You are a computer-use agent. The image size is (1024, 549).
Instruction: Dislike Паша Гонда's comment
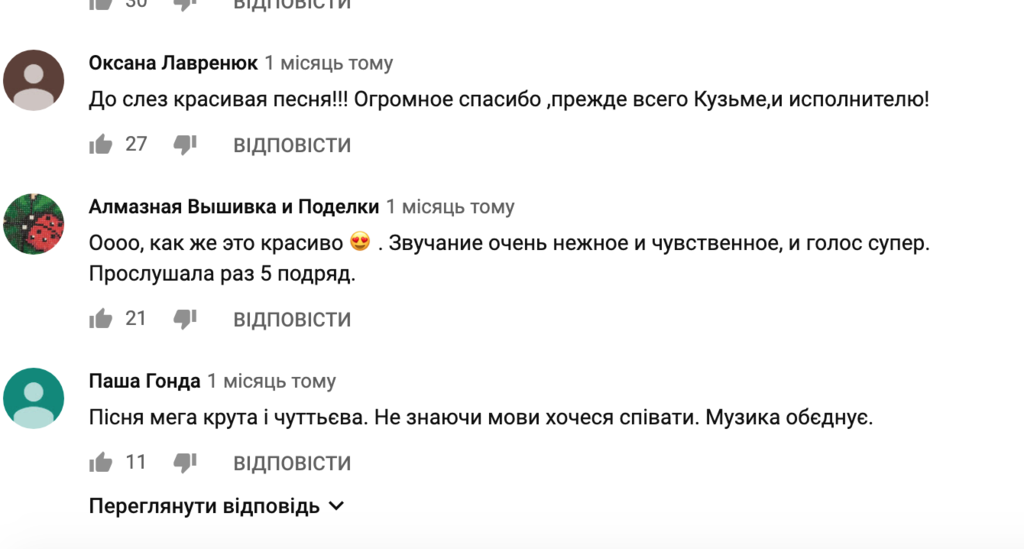(185, 463)
